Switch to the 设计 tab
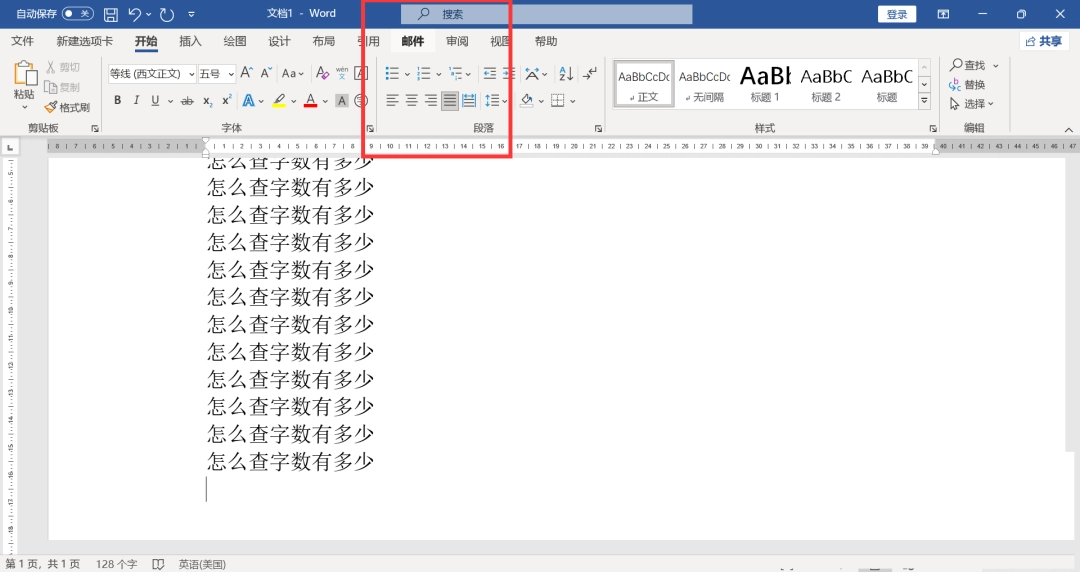 [x=279, y=41]
